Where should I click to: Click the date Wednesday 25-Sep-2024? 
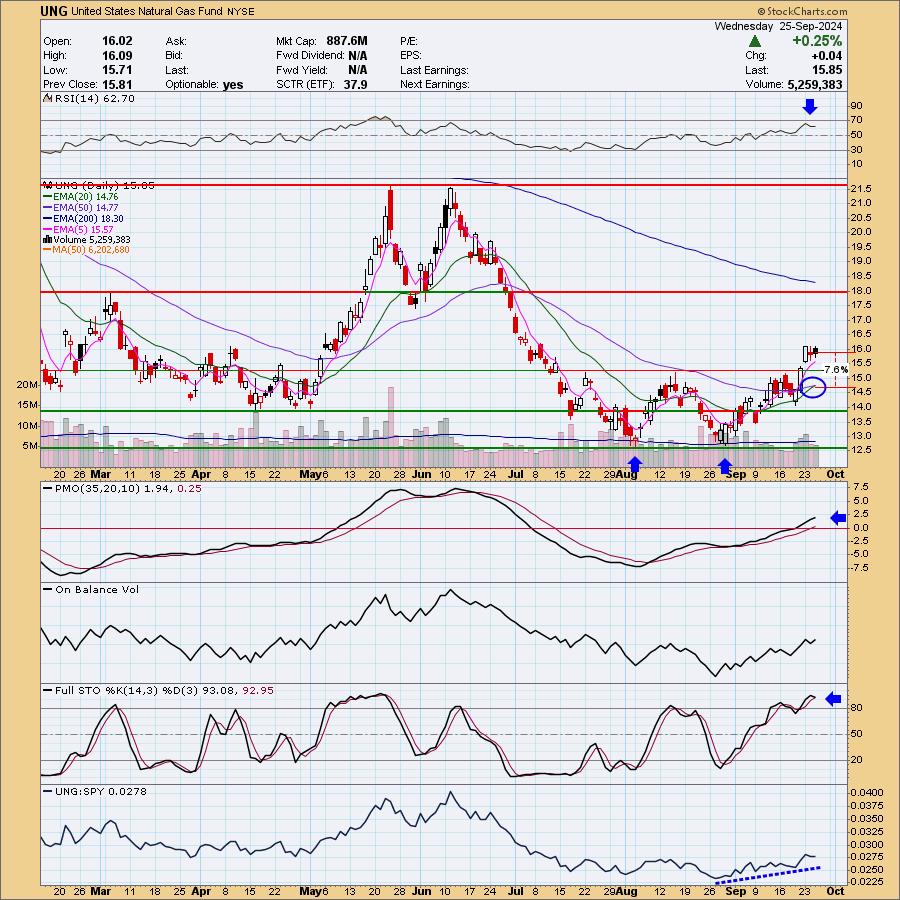[x=778, y=26]
